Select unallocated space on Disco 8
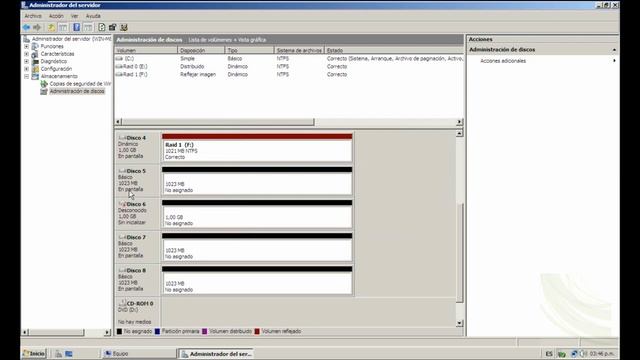The image size is (640, 360). point(257,280)
